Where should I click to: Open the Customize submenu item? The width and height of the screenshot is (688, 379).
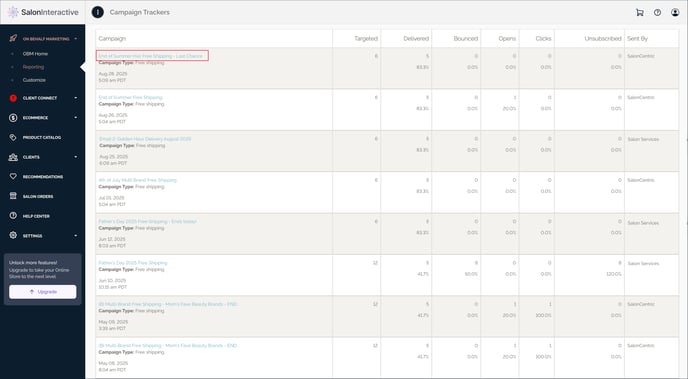34,80
